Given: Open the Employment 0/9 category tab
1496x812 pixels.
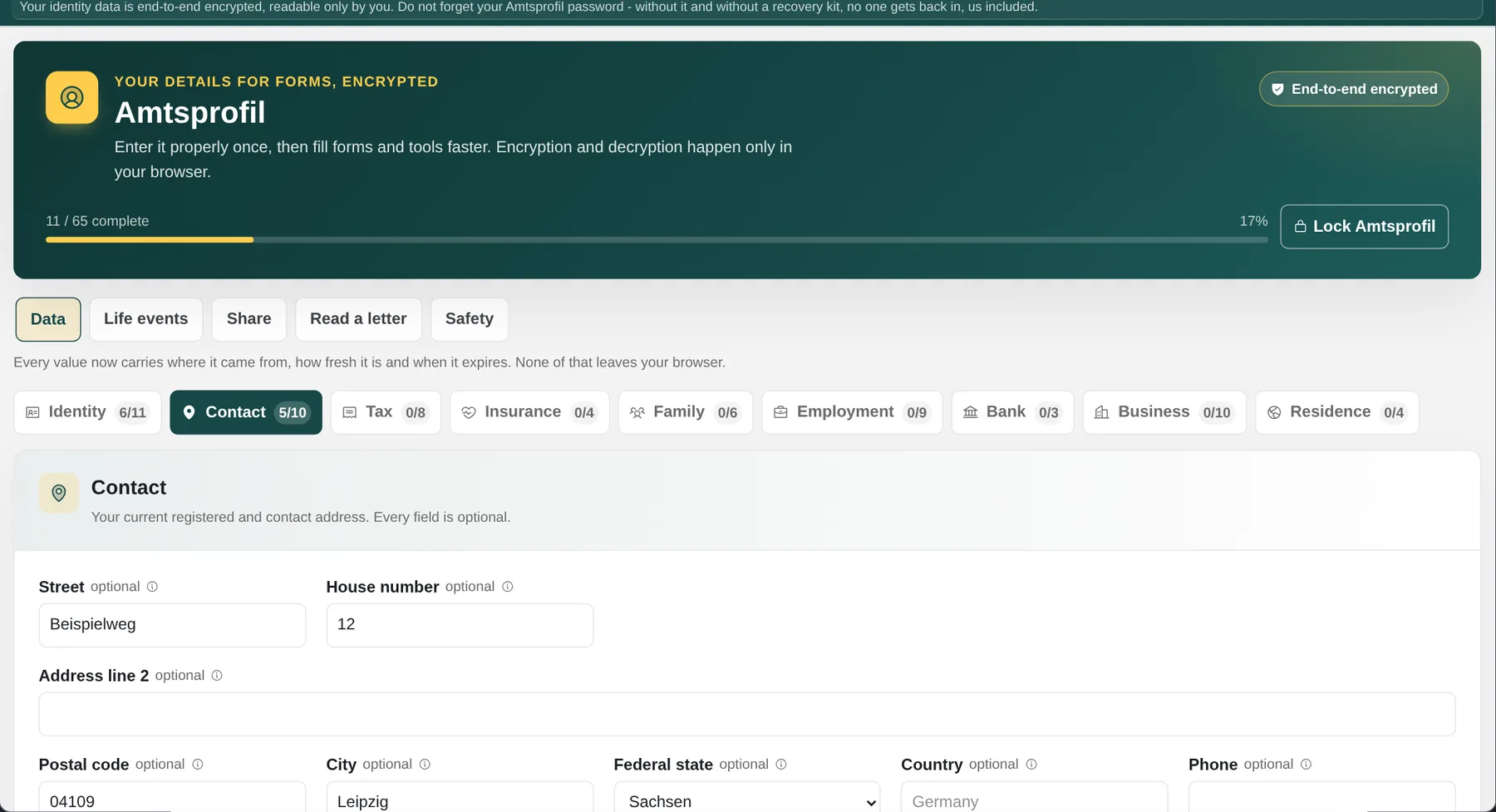Looking at the screenshot, I should click(852, 412).
